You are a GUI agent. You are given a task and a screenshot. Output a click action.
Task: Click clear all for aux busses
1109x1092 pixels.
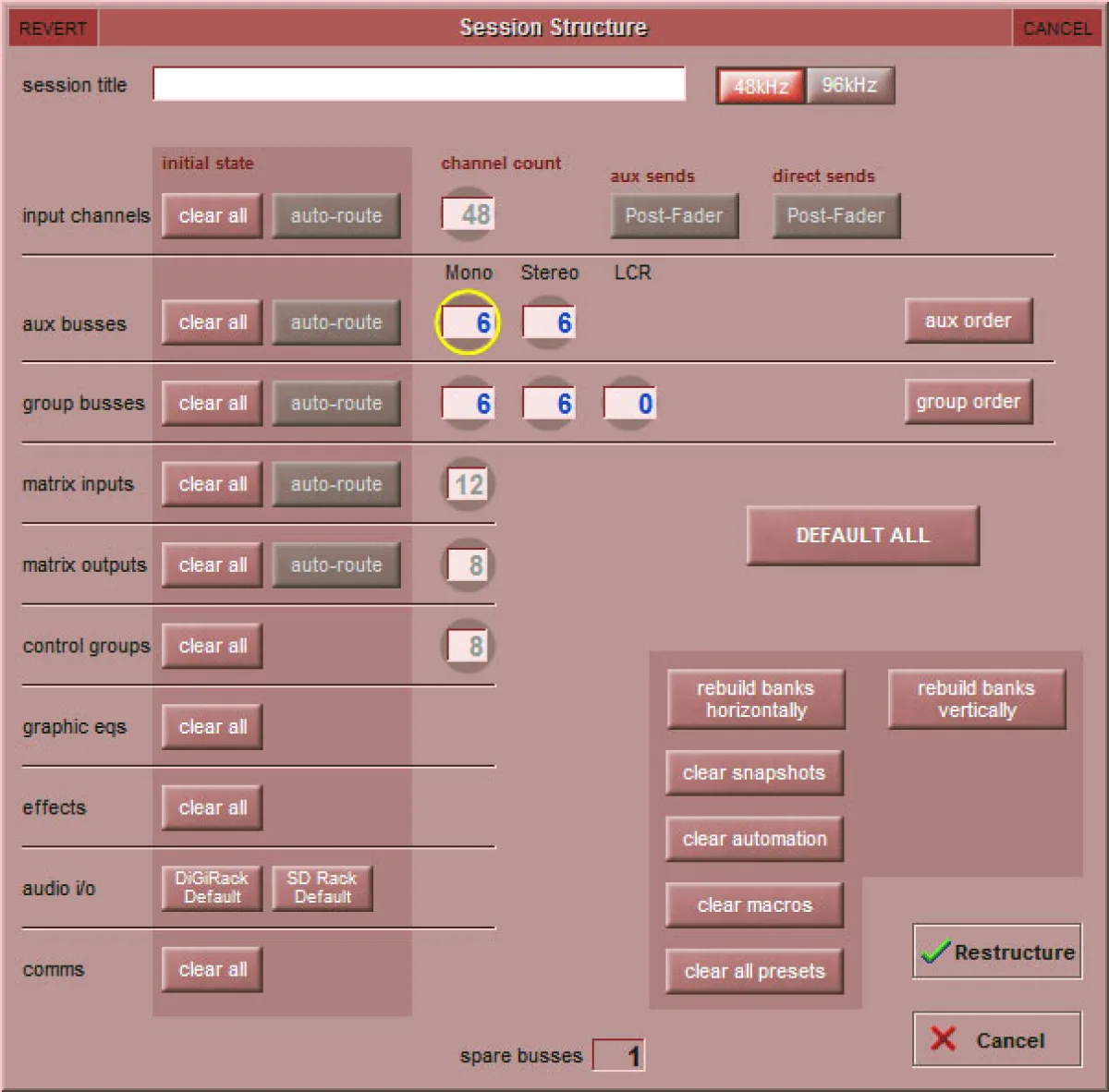pyautogui.click(x=213, y=322)
